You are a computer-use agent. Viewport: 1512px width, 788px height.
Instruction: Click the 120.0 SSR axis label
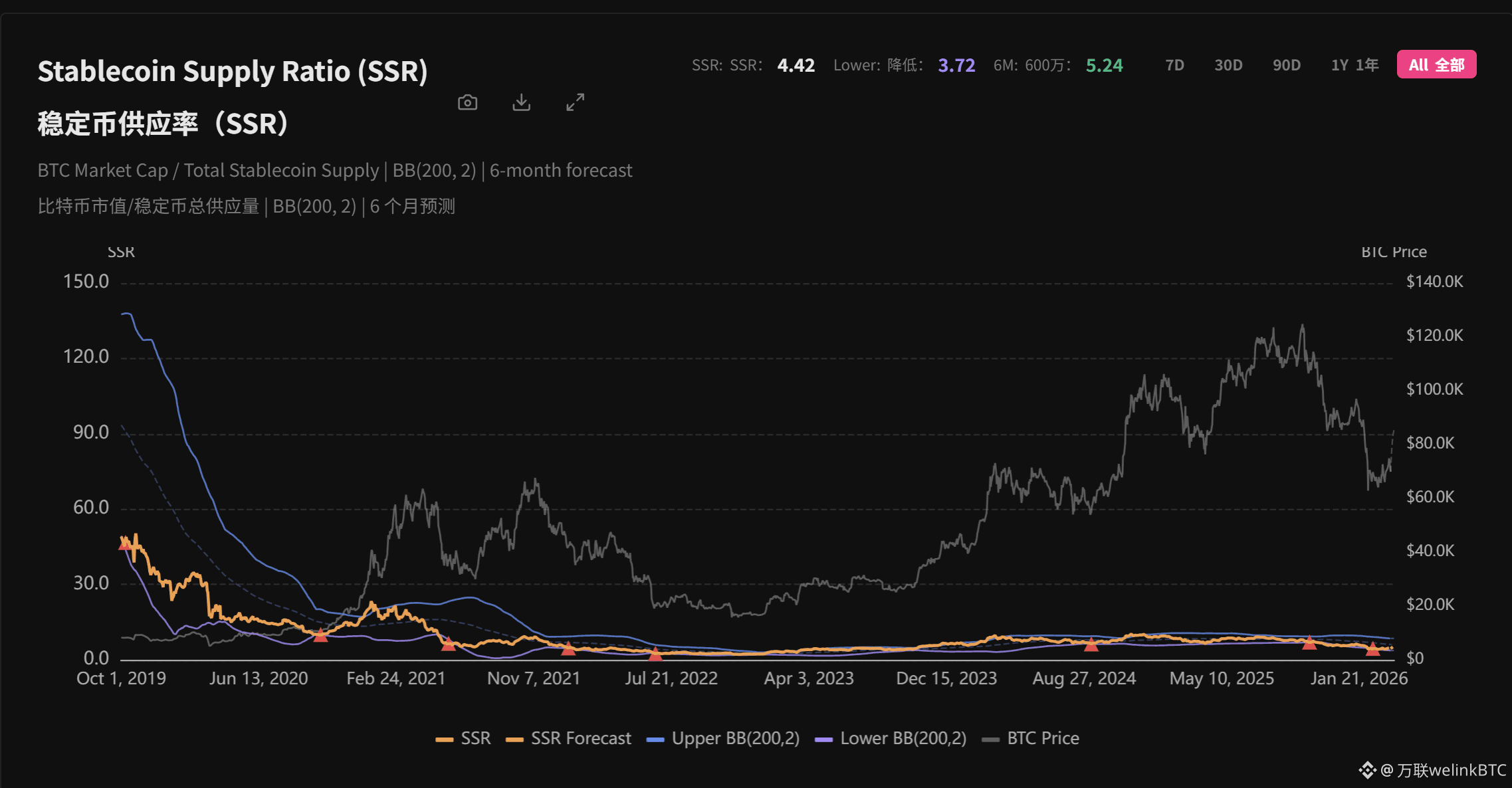(x=86, y=357)
